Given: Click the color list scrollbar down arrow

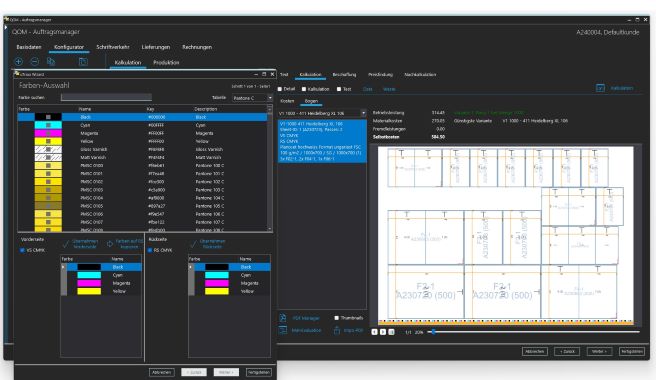Looking at the screenshot, I should (270, 229).
